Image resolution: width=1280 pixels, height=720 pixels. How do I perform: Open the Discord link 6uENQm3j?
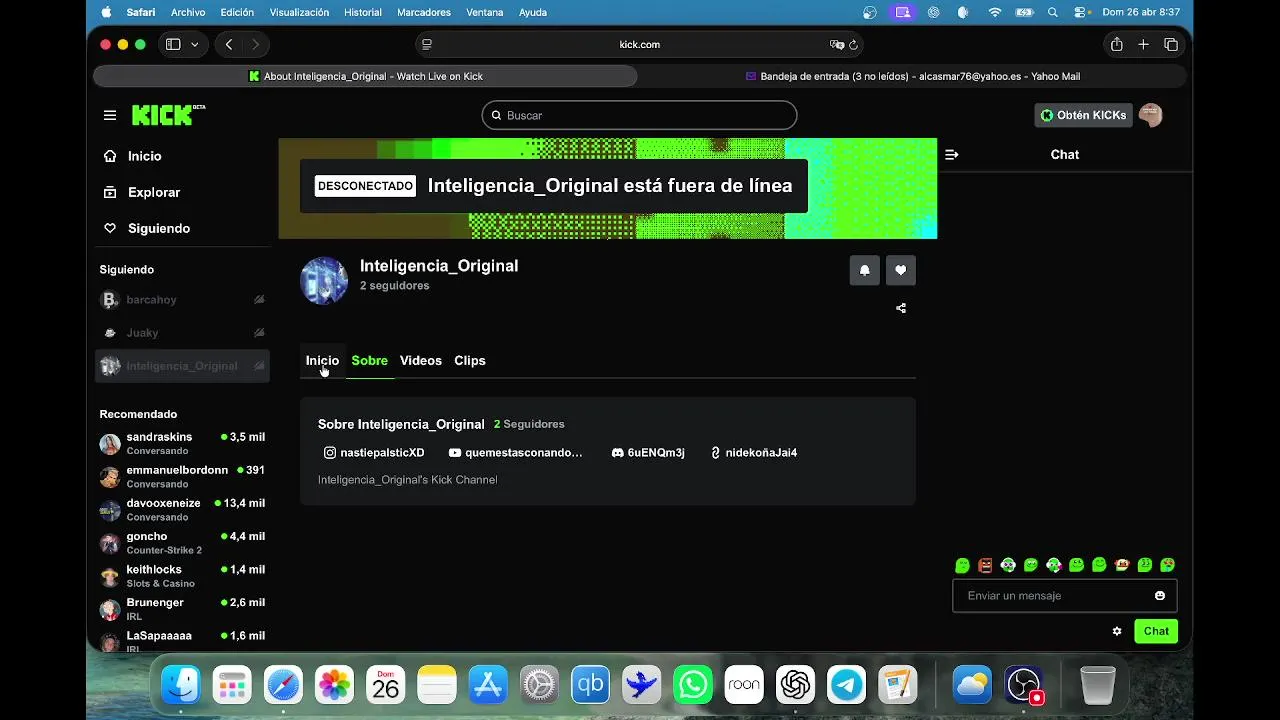pyautogui.click(x=648, y=453)
